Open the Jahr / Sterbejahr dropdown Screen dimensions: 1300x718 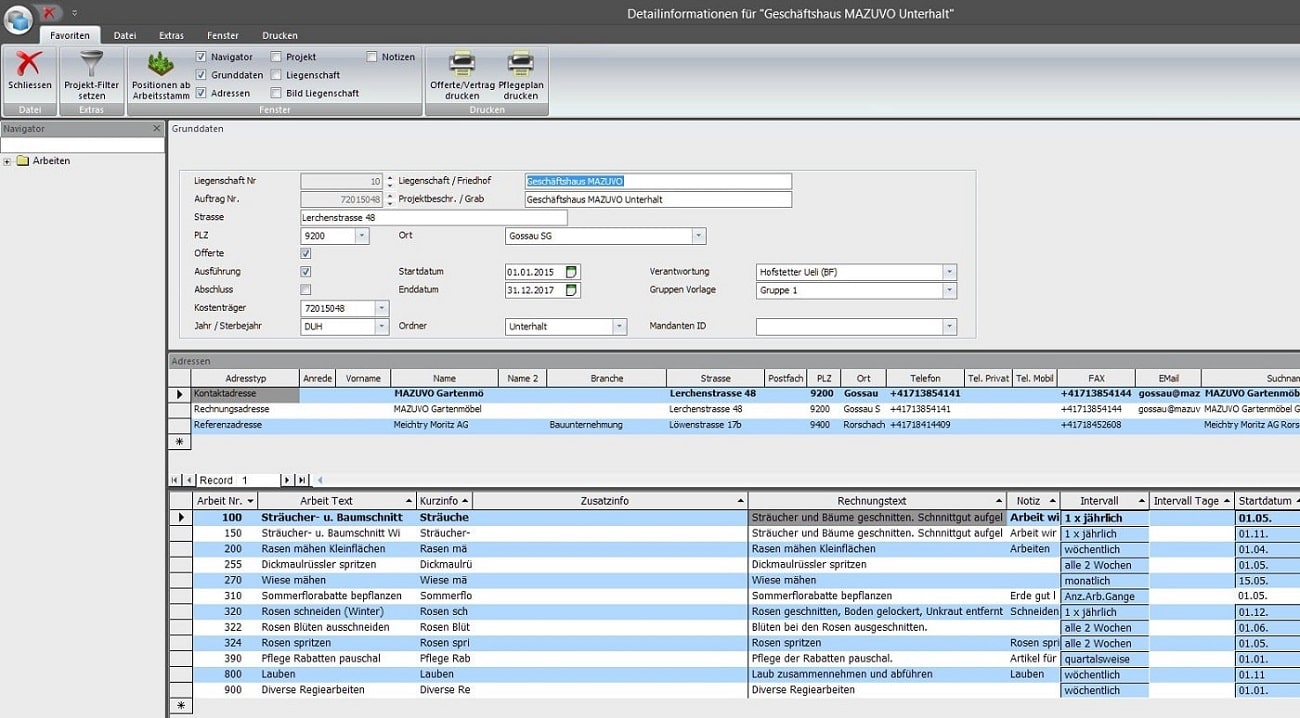tap(382, 326)
